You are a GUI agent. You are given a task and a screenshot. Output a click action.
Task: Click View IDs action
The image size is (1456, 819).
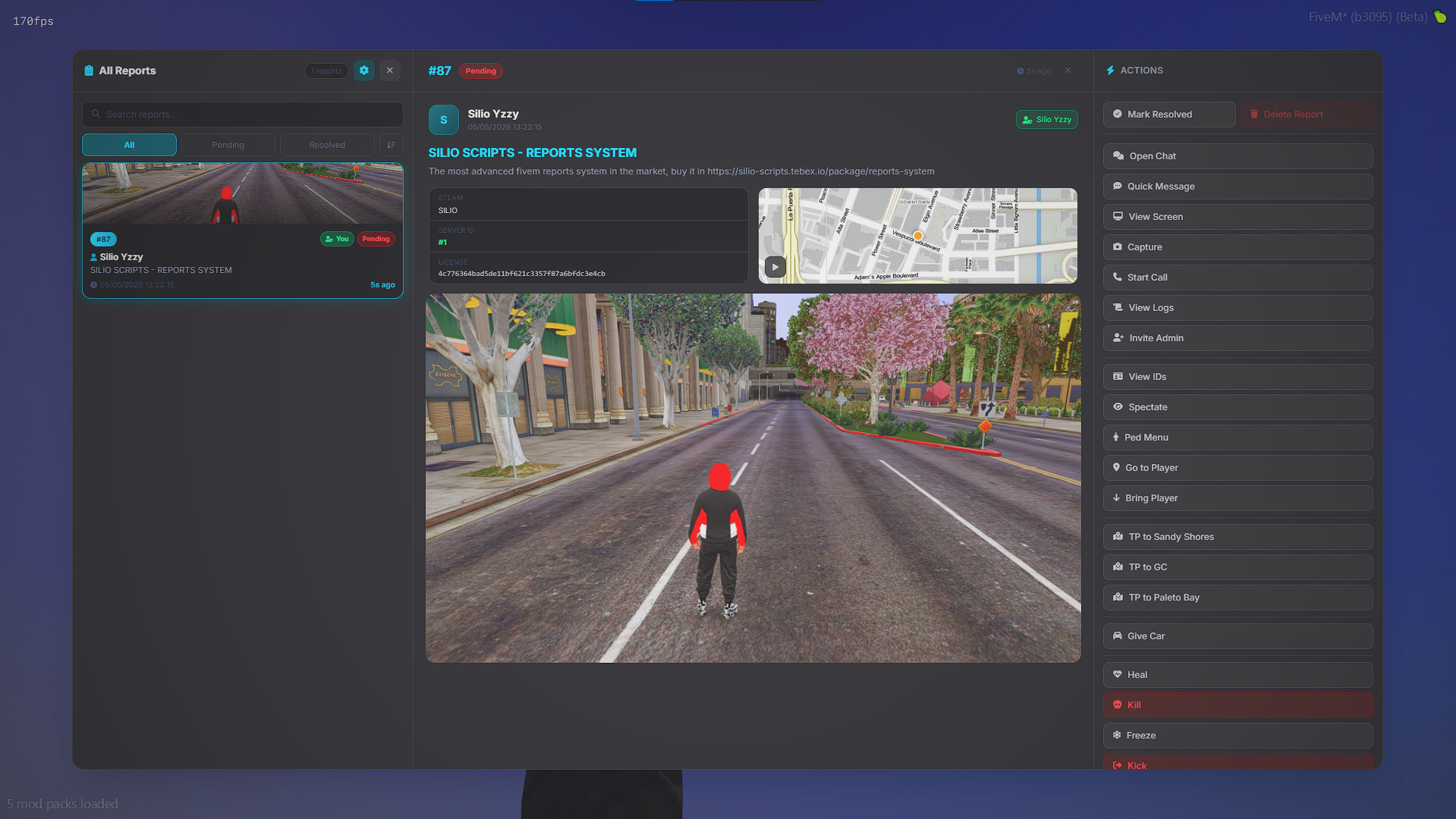[1238, 377]
